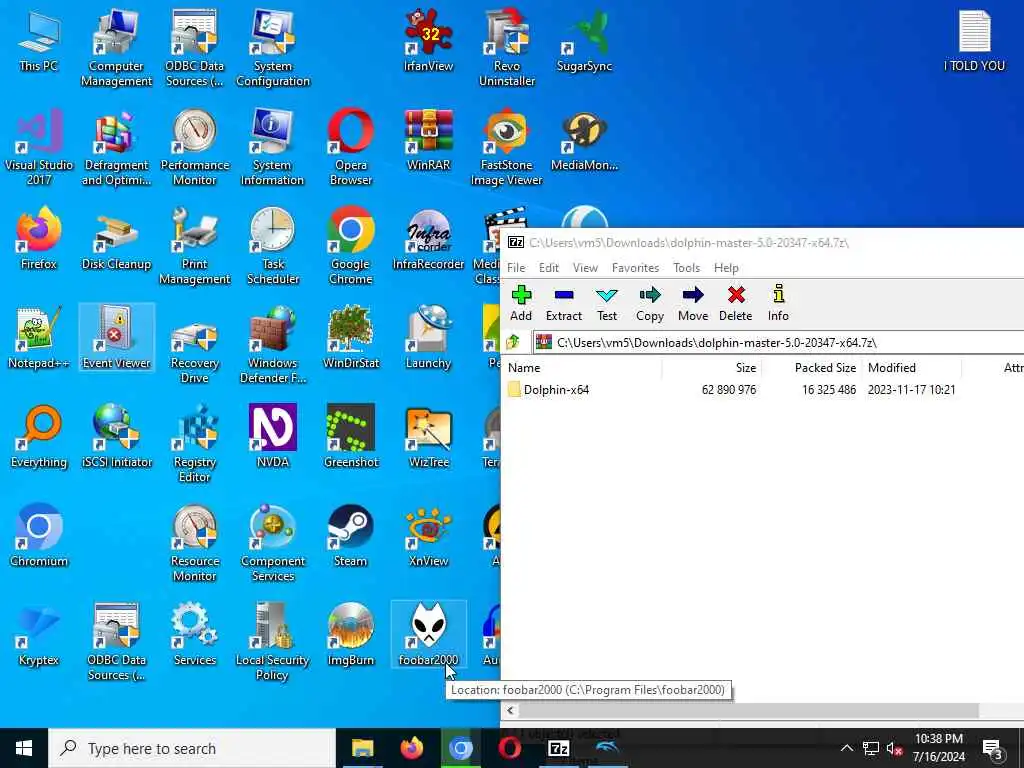
Task: Select the Revo Uninstaller desktop icon
Action: pos(507,48)
